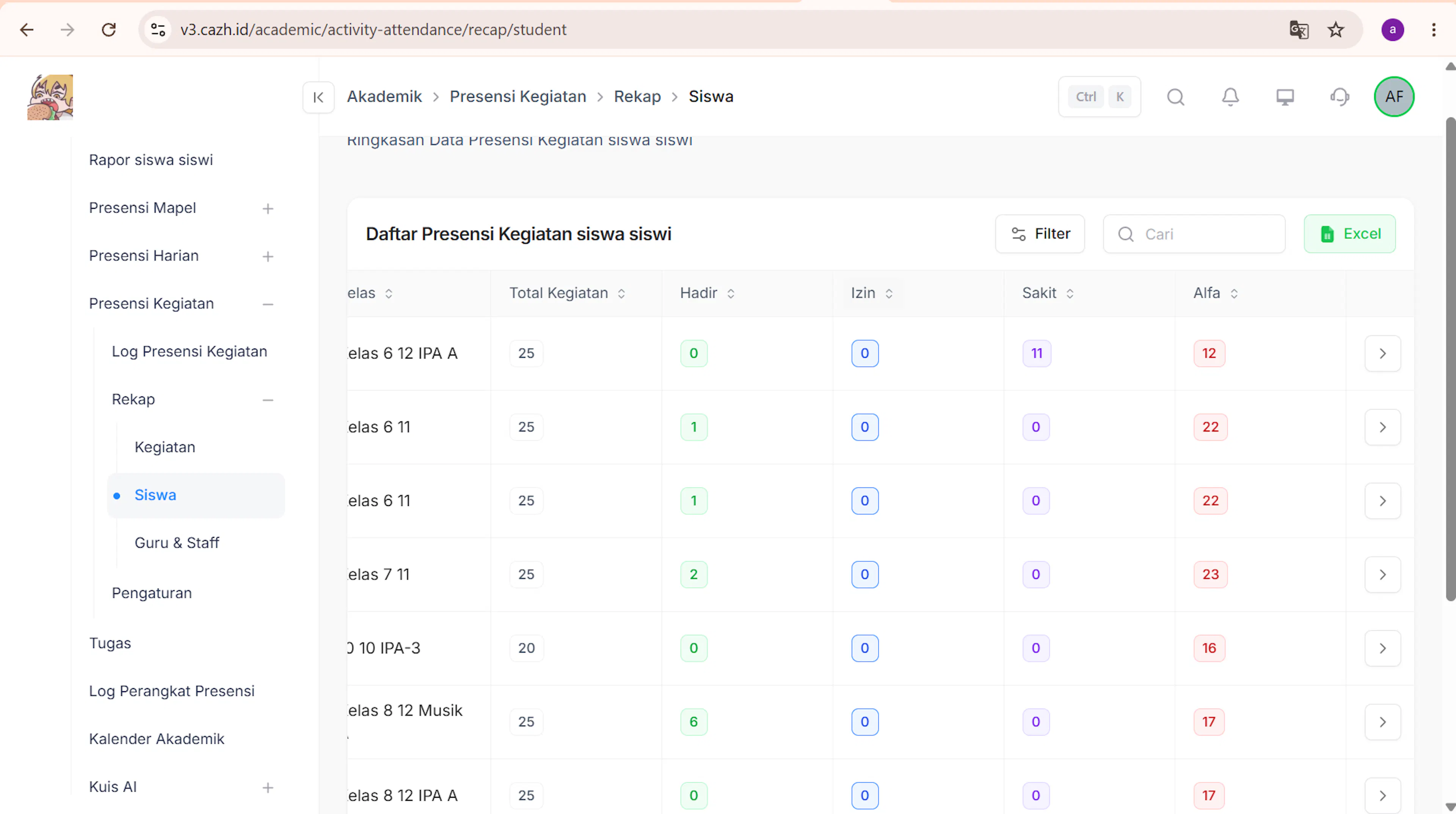Expand the Presensi Mapel menu
Screen dimensions: 1456x814
pyautogui.click(x=268, y=208)
